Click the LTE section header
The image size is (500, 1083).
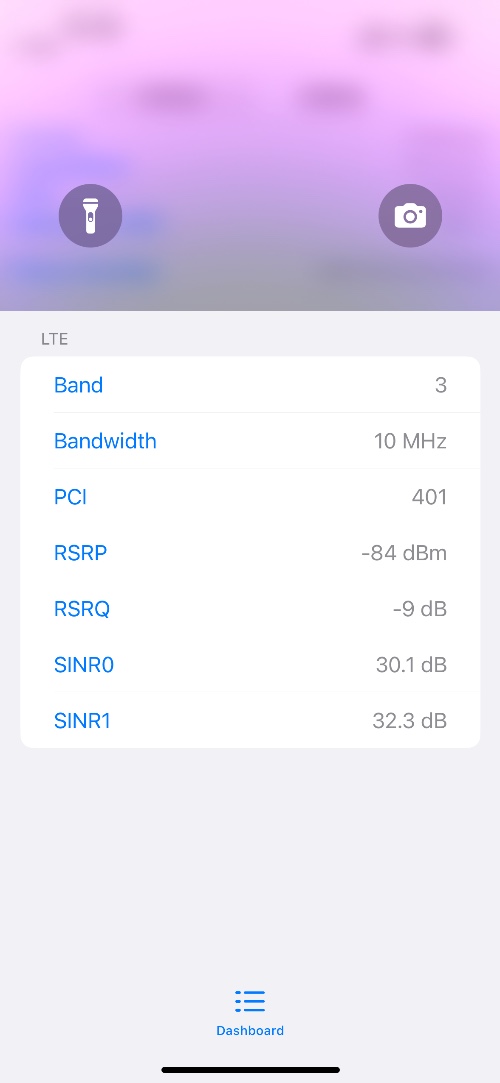point(55,339)
